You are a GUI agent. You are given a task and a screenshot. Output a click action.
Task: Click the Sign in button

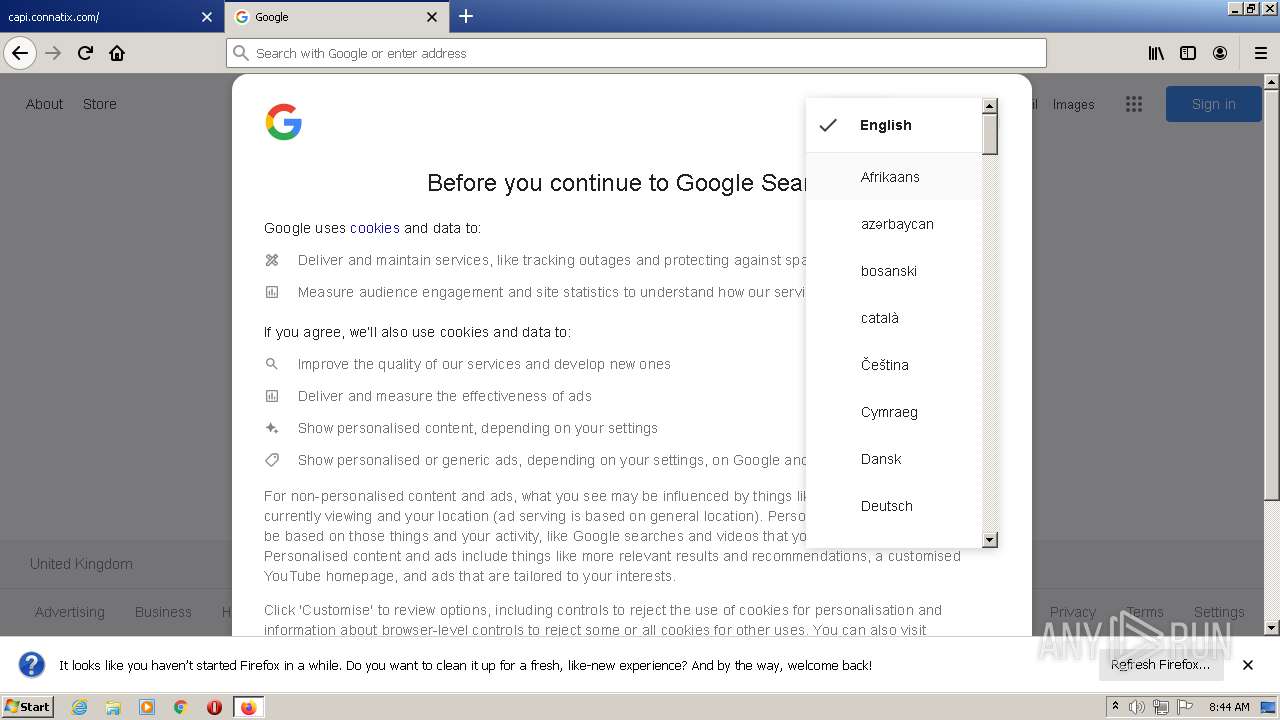[x=1213, y=104]
